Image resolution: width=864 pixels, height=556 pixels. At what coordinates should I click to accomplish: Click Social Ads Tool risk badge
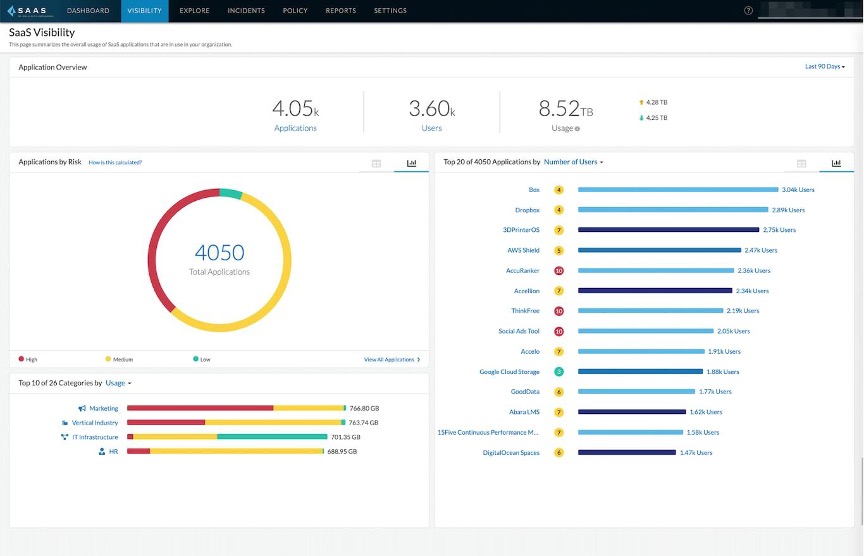[559, 331]
